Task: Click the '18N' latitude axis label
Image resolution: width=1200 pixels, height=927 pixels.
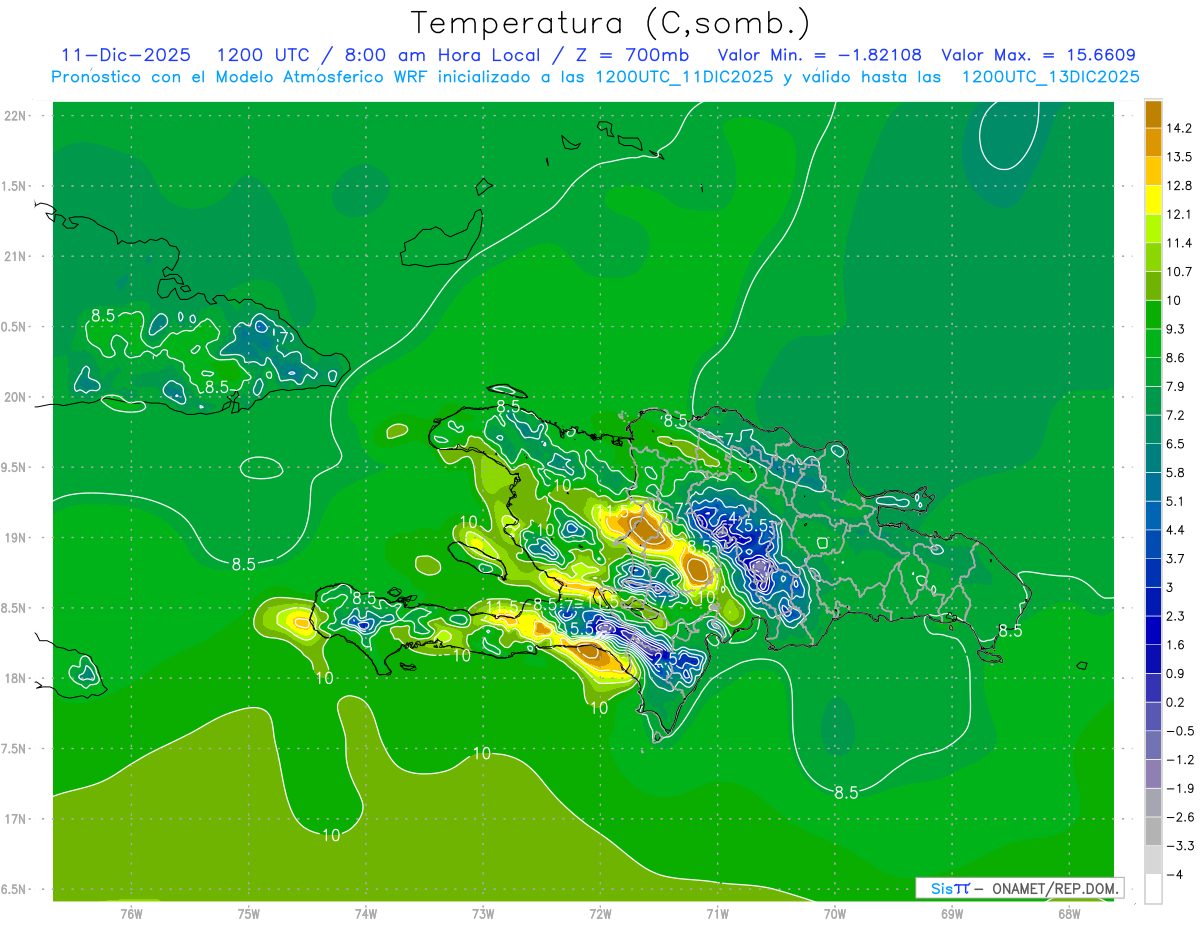Action: click(16, 679)
